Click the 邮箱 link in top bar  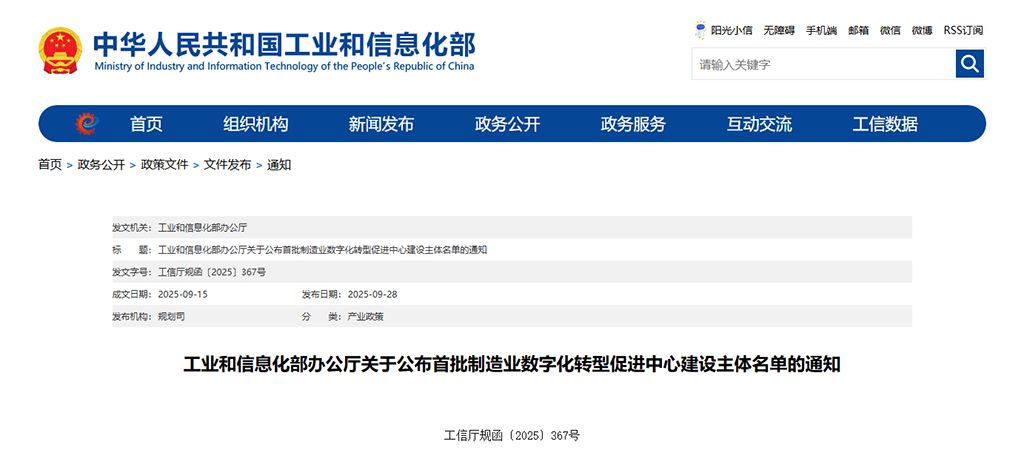(x=858, y=30)
